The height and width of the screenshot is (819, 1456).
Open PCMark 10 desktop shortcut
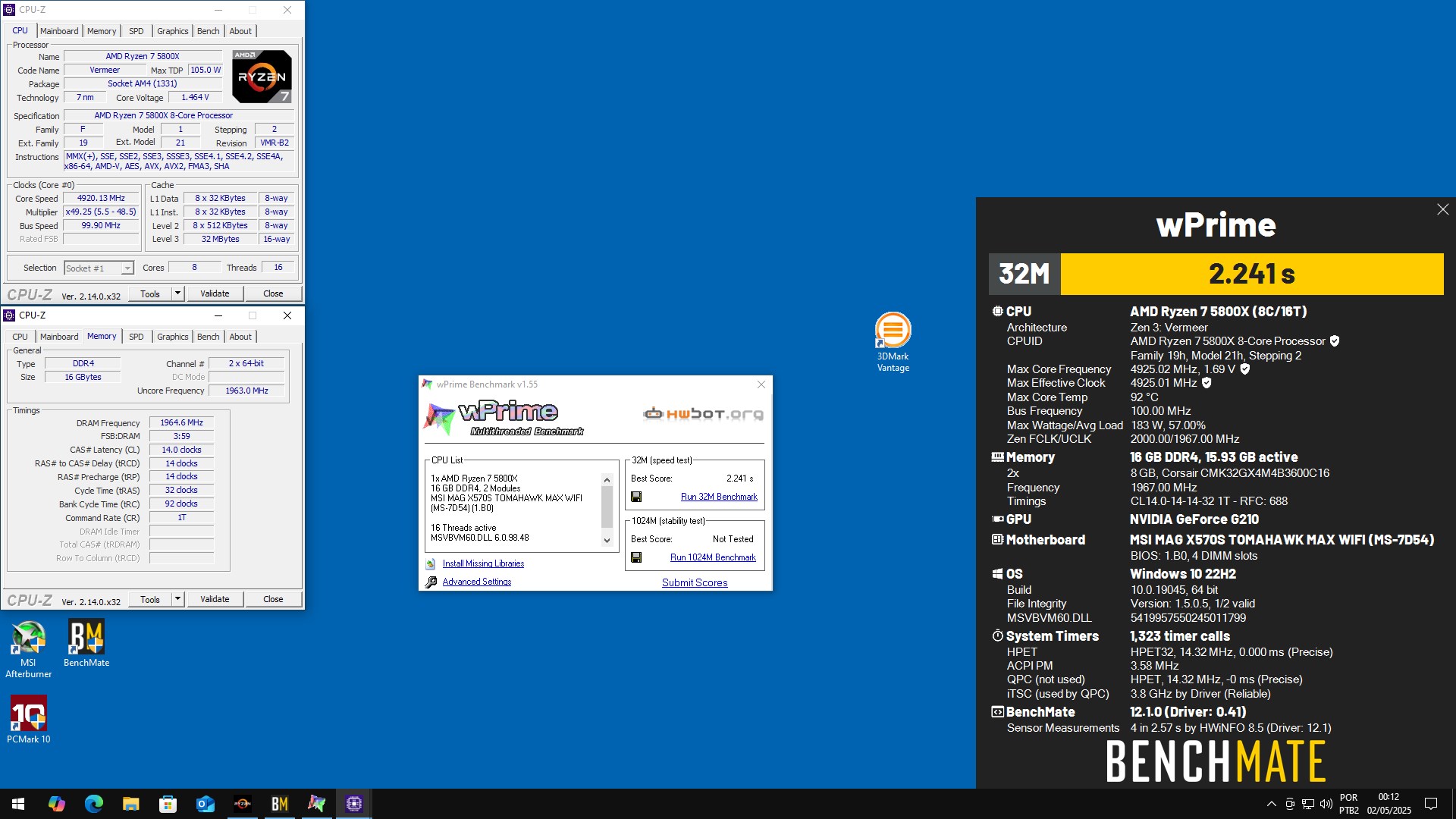tap(28, 720)
